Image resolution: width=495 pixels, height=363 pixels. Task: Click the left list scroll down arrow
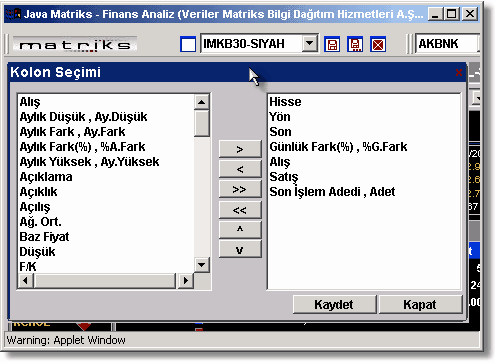click(202, 265)
